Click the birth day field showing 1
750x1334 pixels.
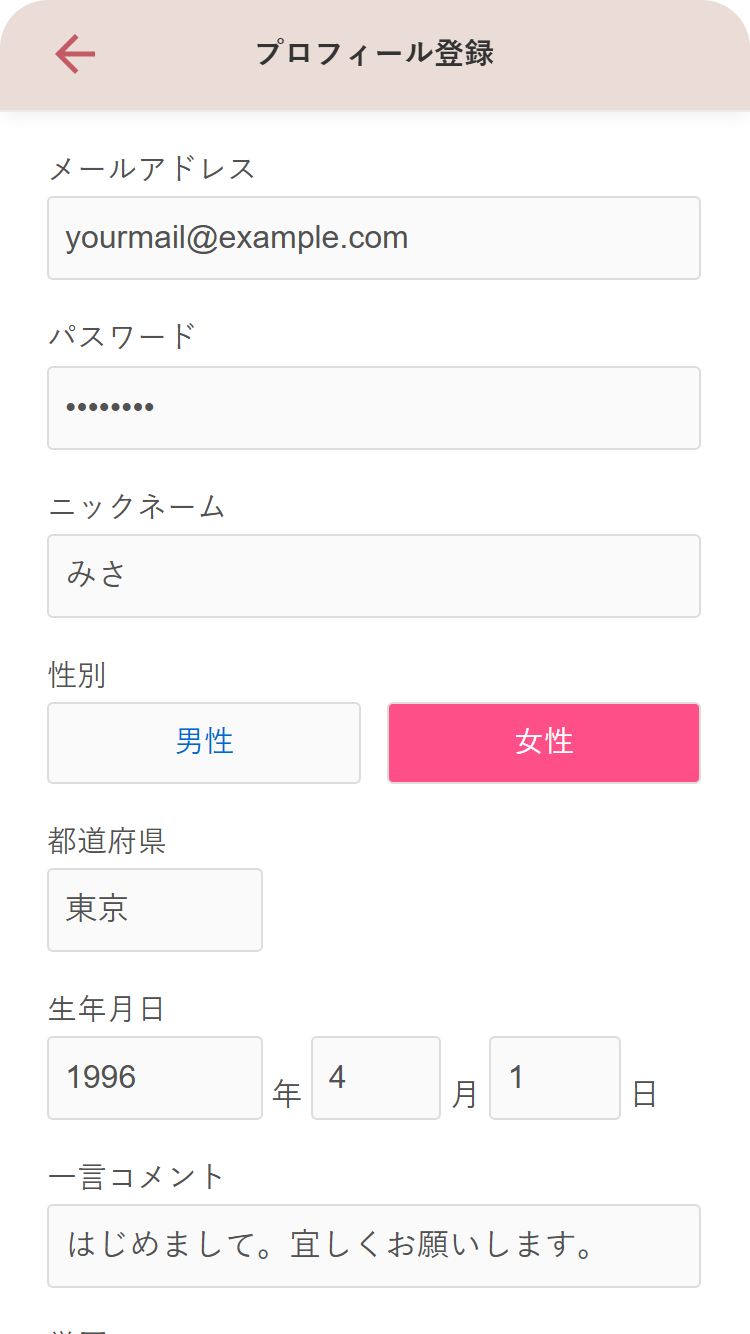(x=555, y=1078)
